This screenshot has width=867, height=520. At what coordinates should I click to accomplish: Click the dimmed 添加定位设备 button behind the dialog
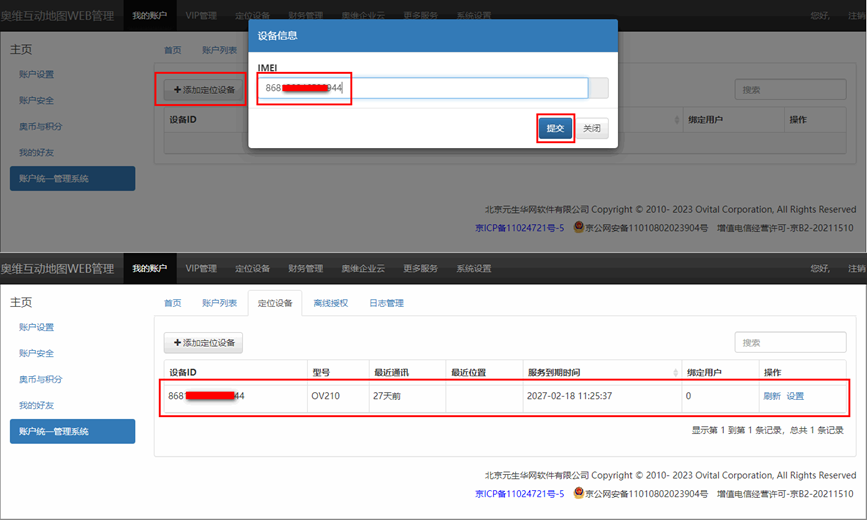203,90
